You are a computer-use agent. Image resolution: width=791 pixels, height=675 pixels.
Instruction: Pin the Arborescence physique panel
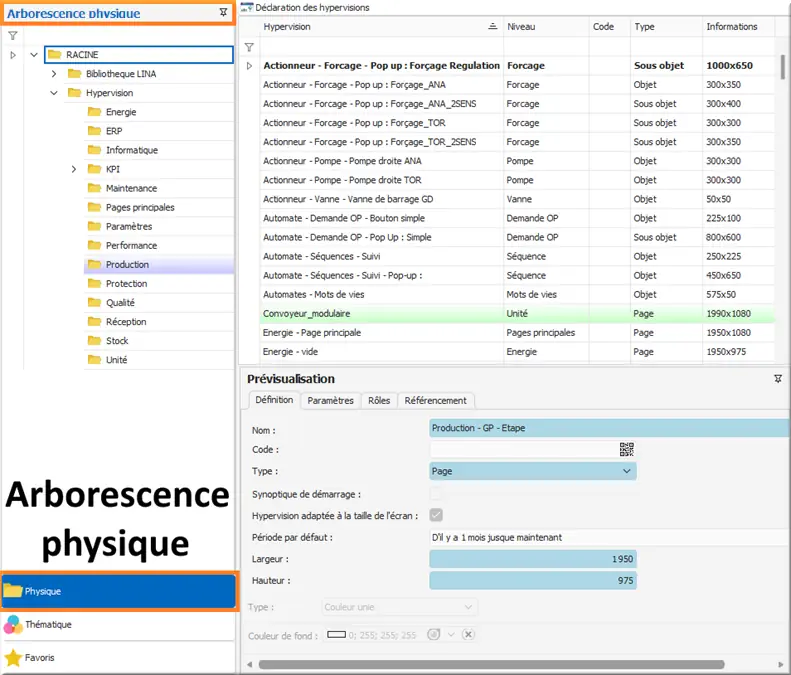point(223,13)
